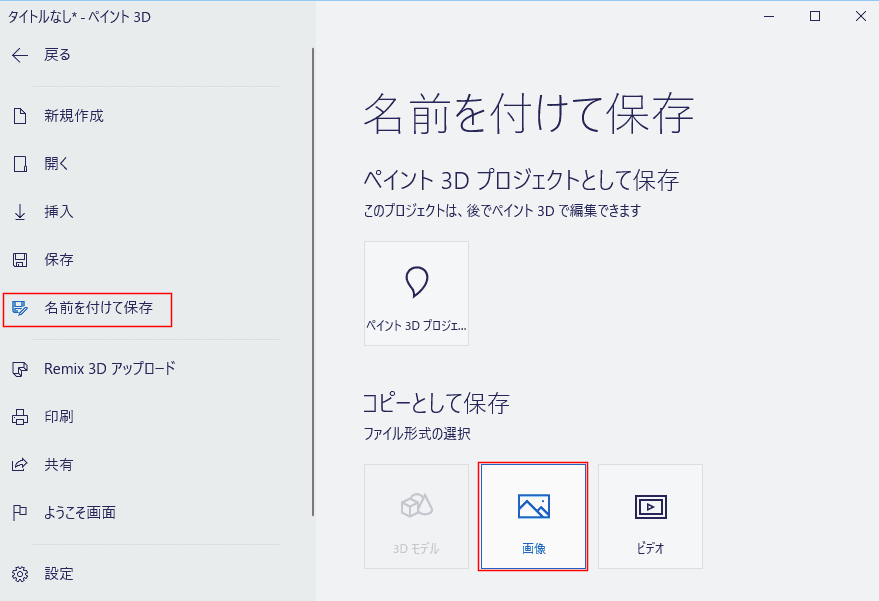Viewport: 879px width, 601px height.
Task: Go back via 戻る label
Action: coord(58,55)
